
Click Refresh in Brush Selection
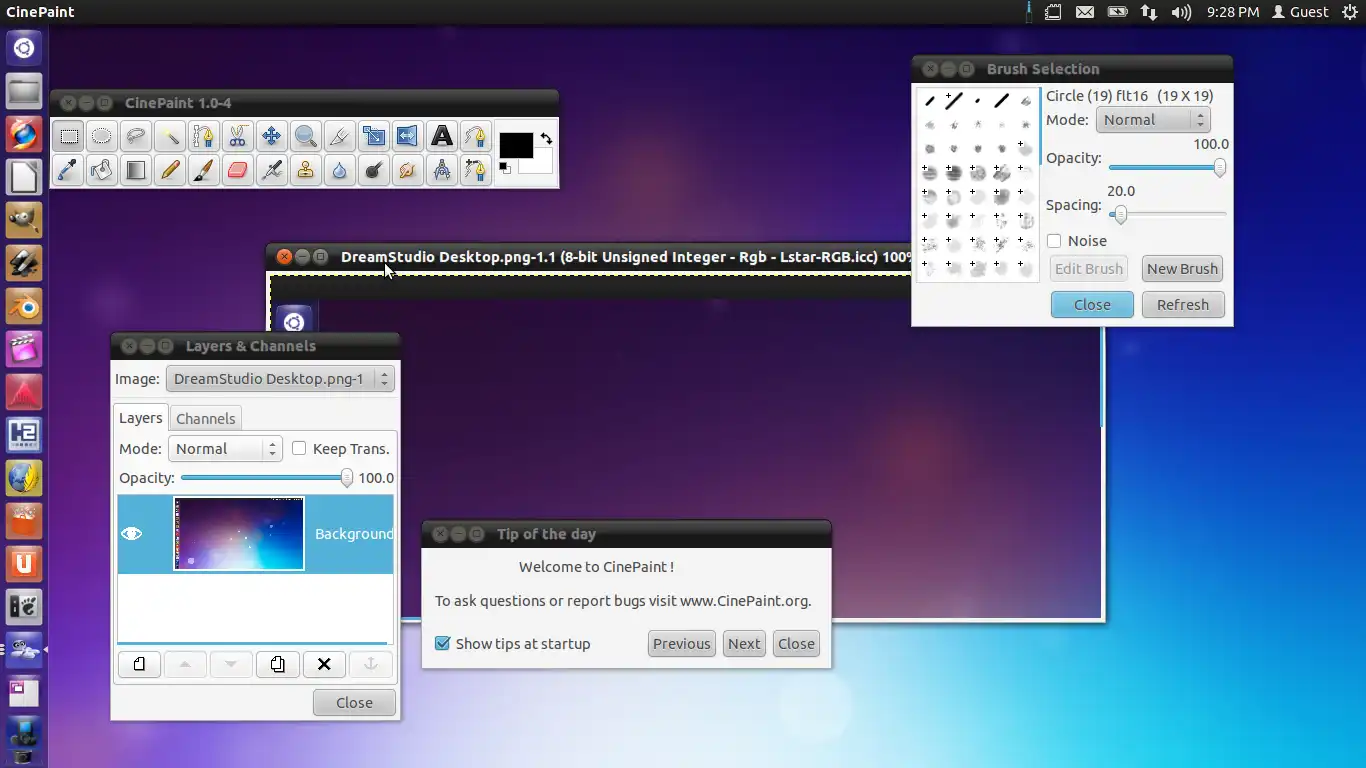pos(1183,305)
